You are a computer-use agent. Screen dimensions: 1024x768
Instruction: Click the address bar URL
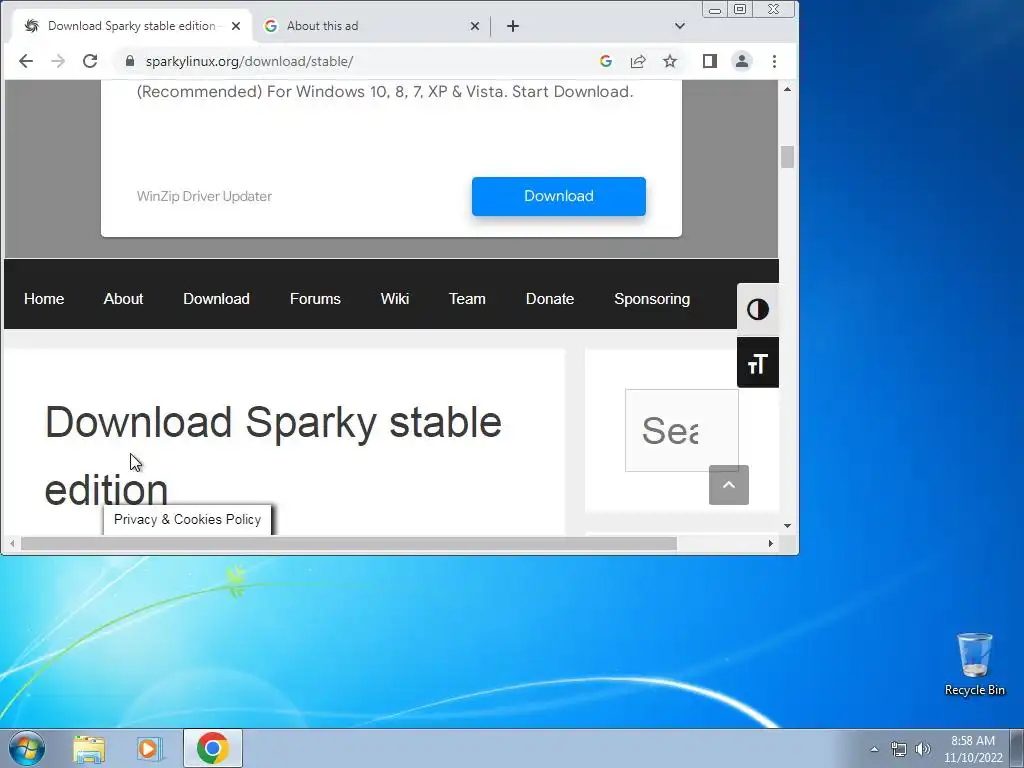[x=249, y=61]
